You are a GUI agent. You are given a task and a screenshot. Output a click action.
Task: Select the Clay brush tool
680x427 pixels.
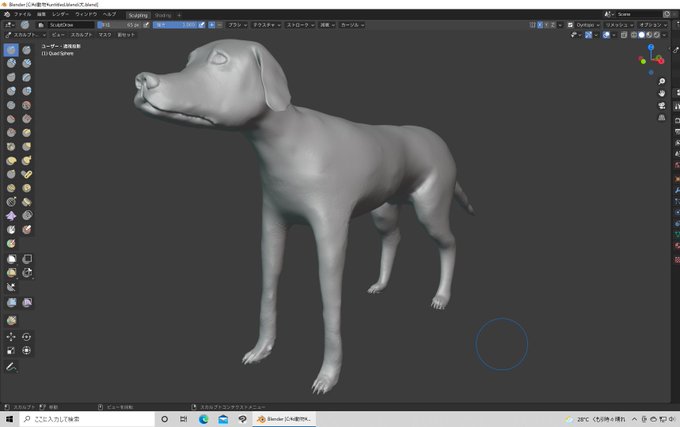[11, 64]
